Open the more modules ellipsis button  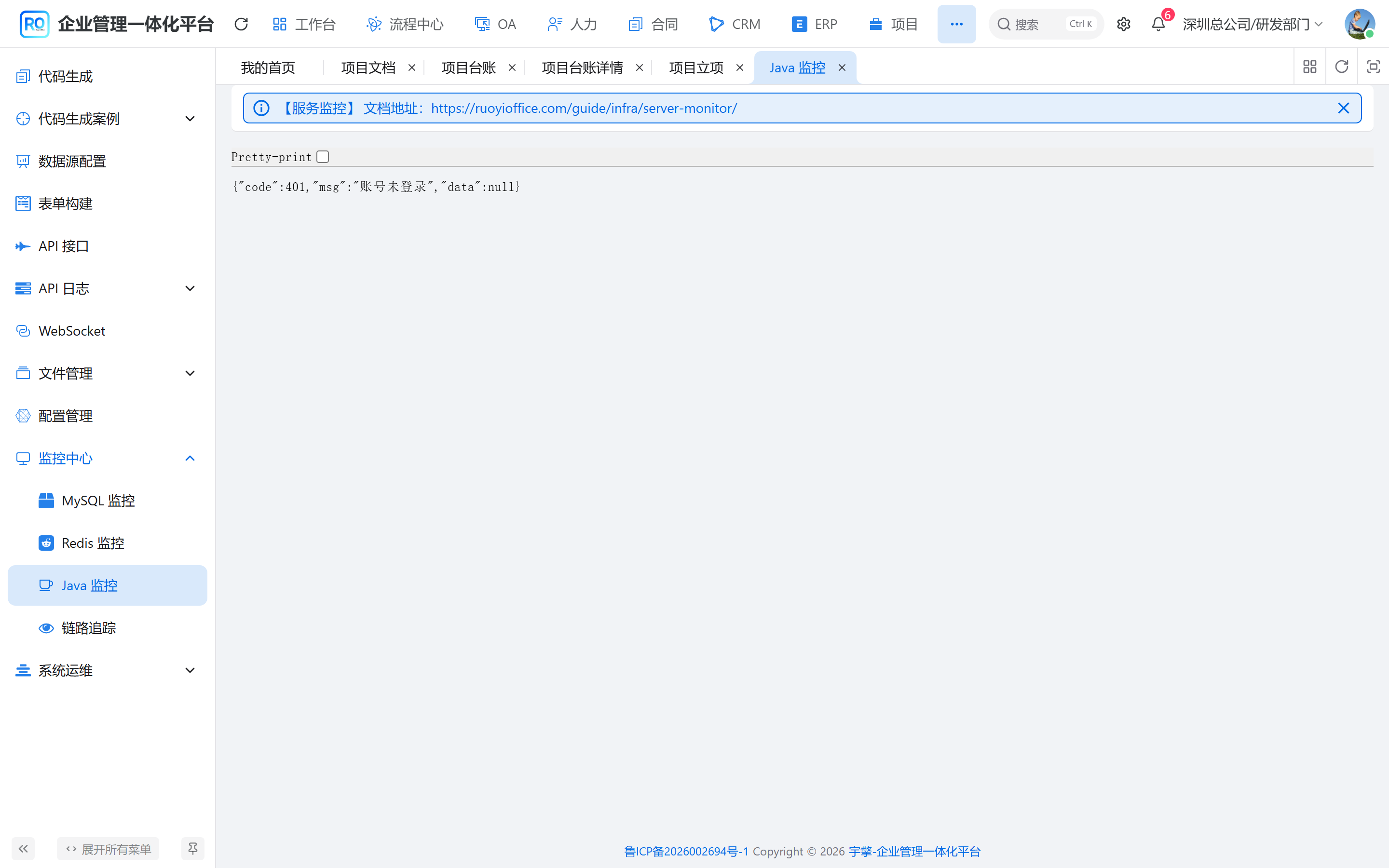956,24
